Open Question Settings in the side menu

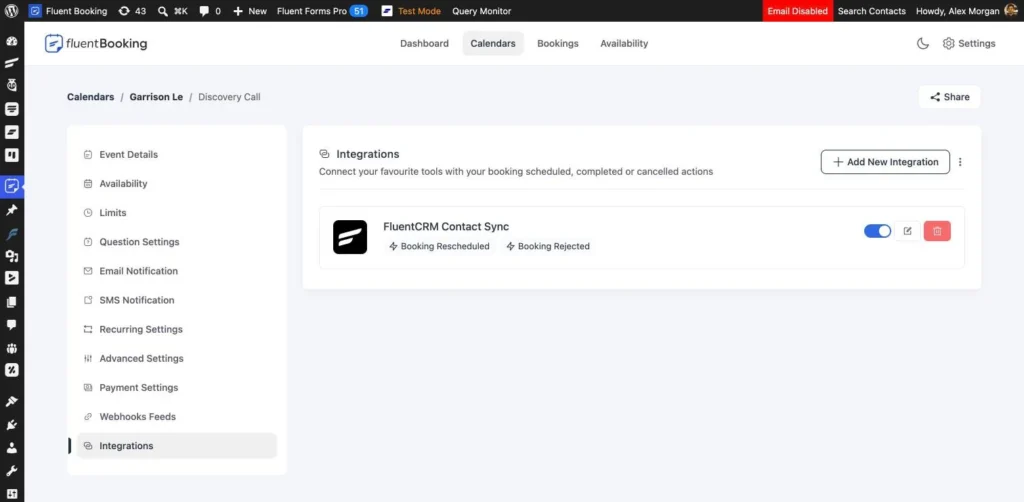coord(177,242)
